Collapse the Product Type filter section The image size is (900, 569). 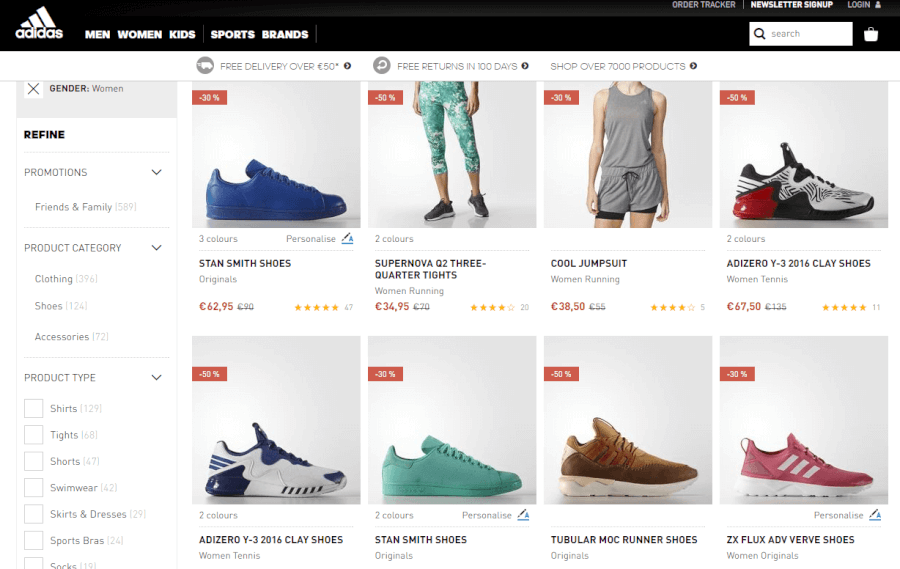click(156, 377)
